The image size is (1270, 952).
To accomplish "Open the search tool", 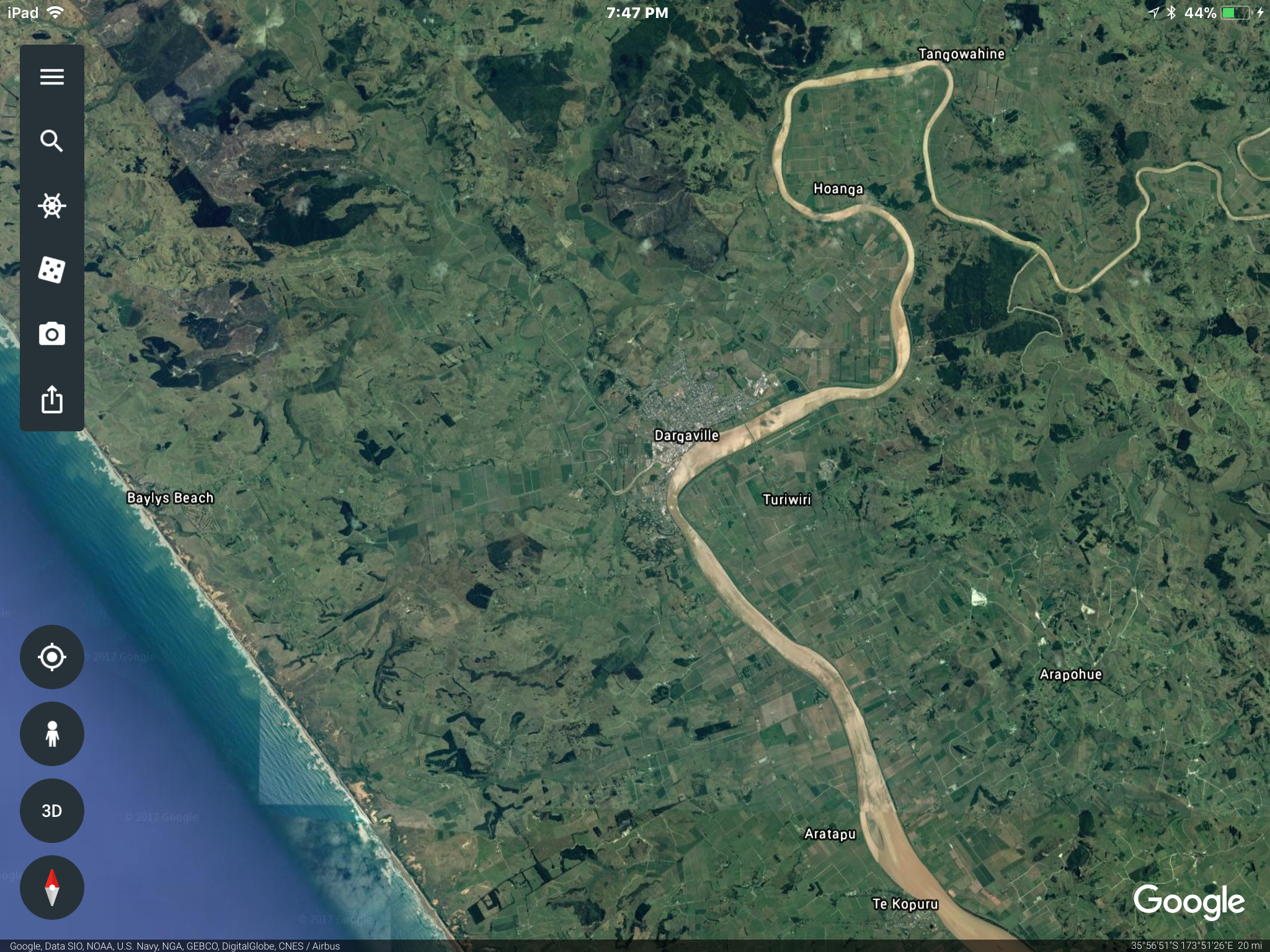I will 52,141.
